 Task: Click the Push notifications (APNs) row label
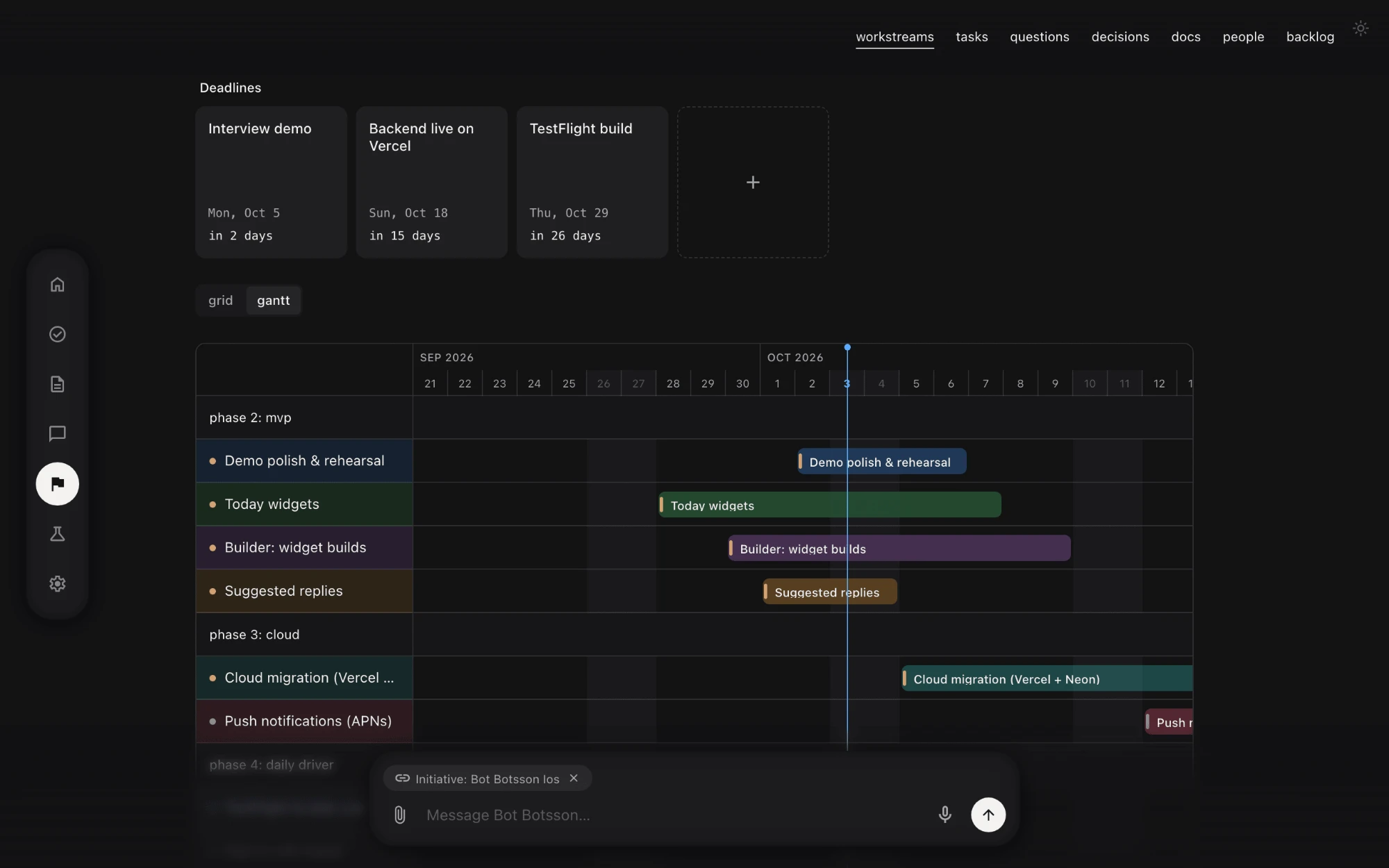point(304,721)
